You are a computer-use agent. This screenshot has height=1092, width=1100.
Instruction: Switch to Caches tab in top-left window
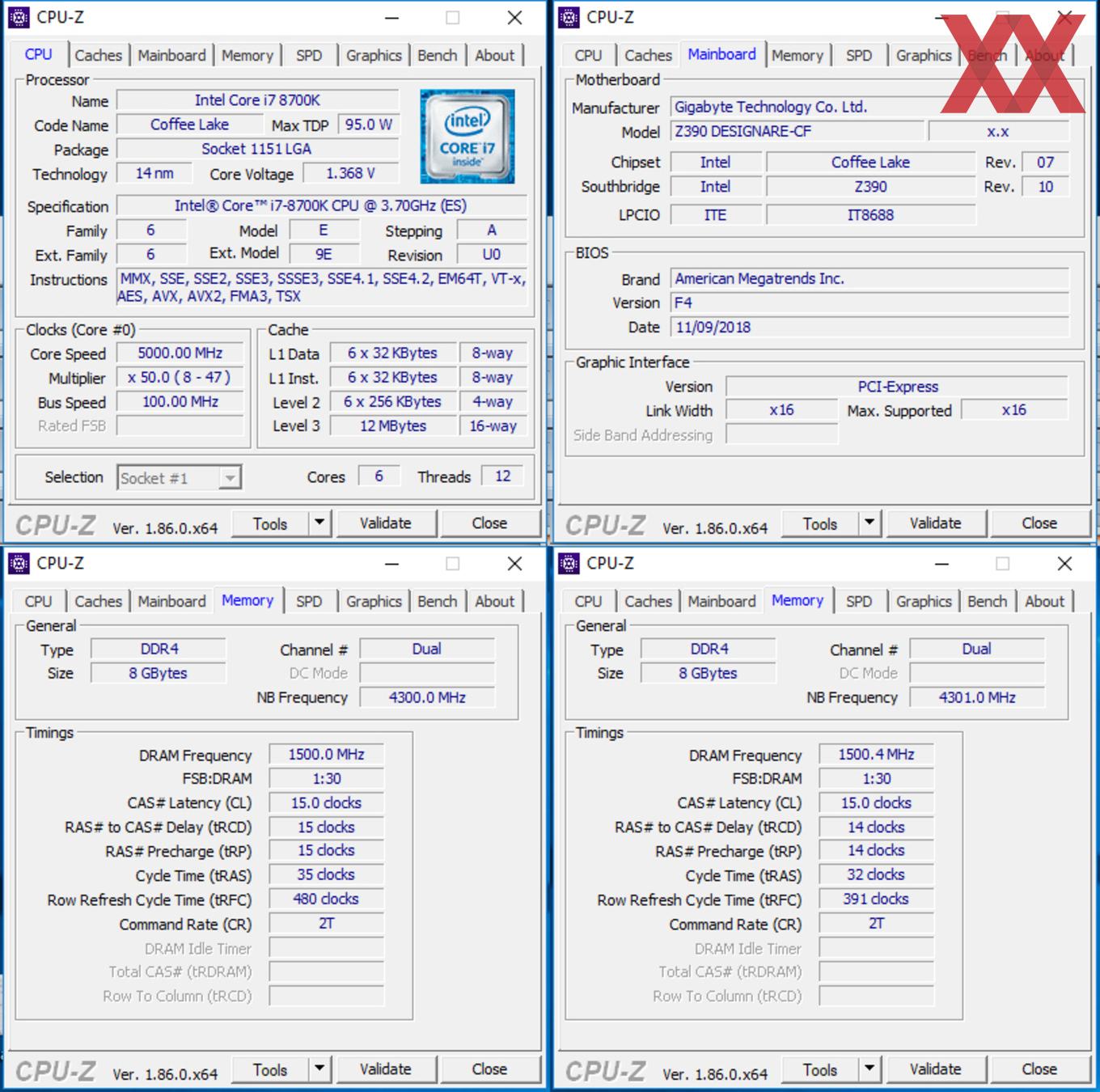click(98, 55)
